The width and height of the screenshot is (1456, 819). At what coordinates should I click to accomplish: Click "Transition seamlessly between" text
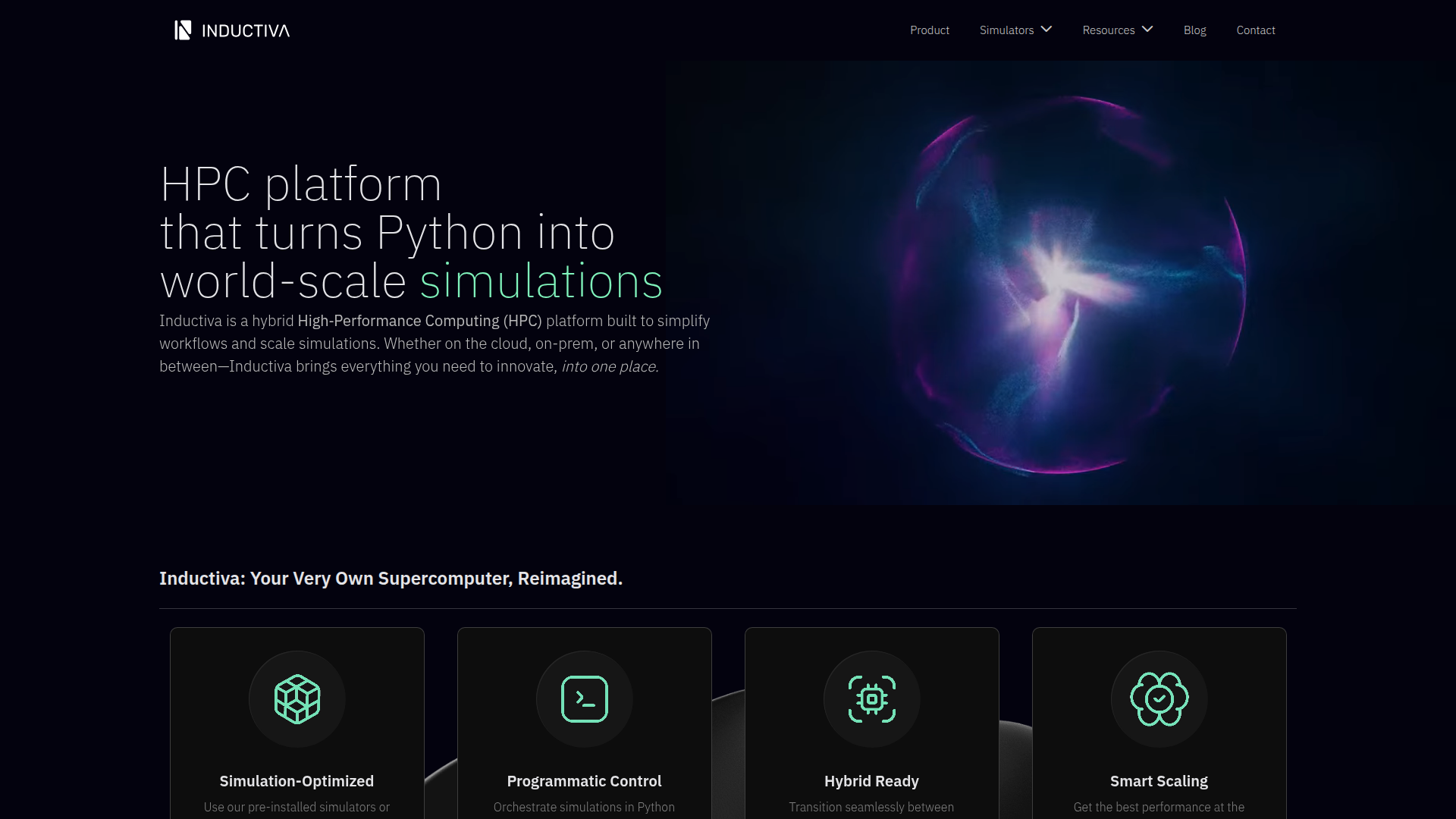coord(871,807)
